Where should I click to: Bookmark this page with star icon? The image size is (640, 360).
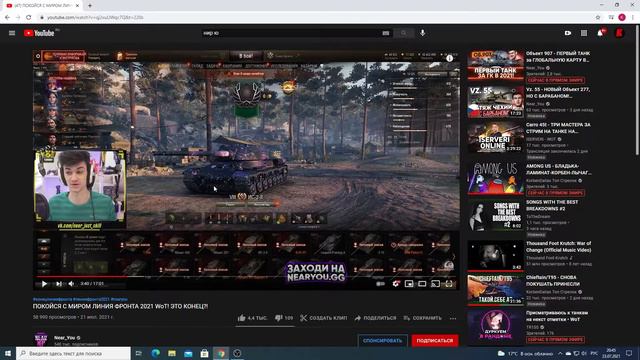point(598,18)
